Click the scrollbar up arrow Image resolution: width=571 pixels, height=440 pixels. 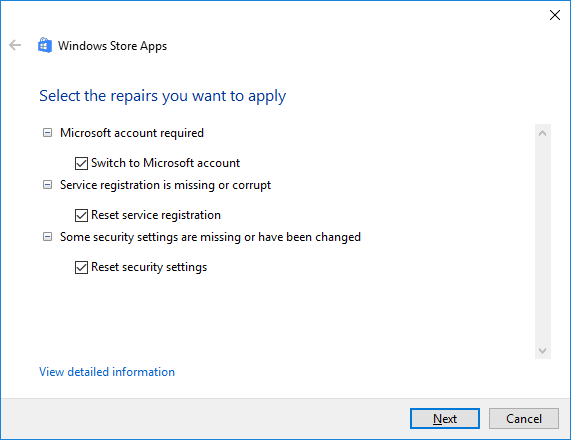pos(542,133)
